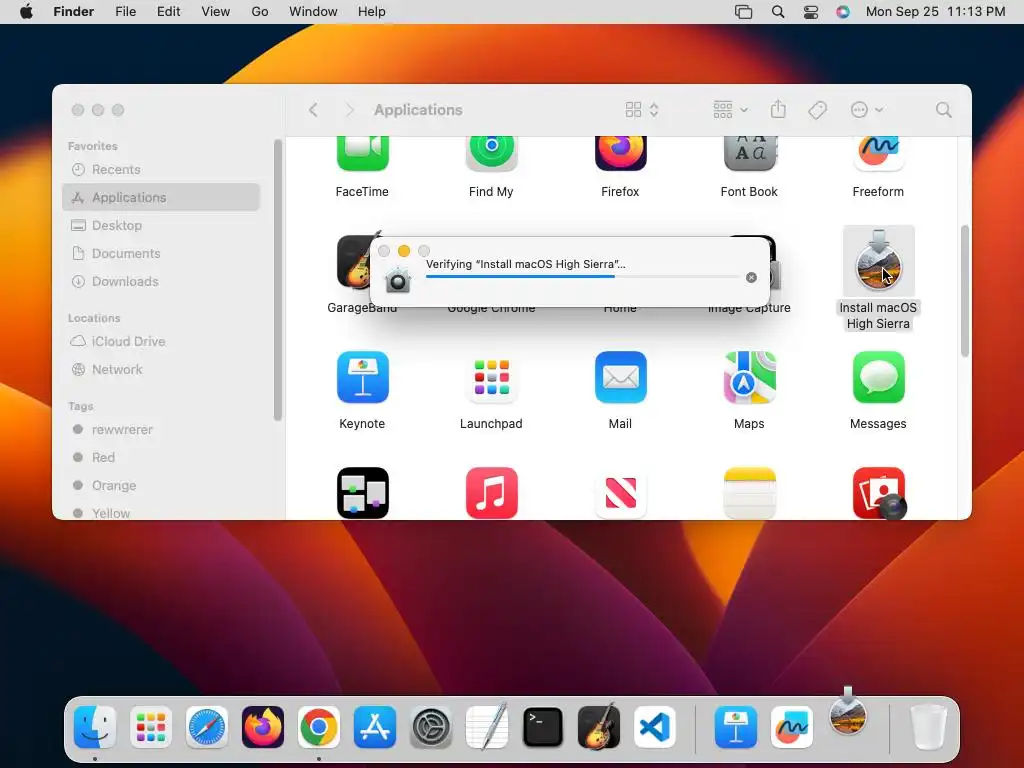Open Control Center in menu bar
Viewport: 1024px width, 768px height.
click(x=810, y=12)
